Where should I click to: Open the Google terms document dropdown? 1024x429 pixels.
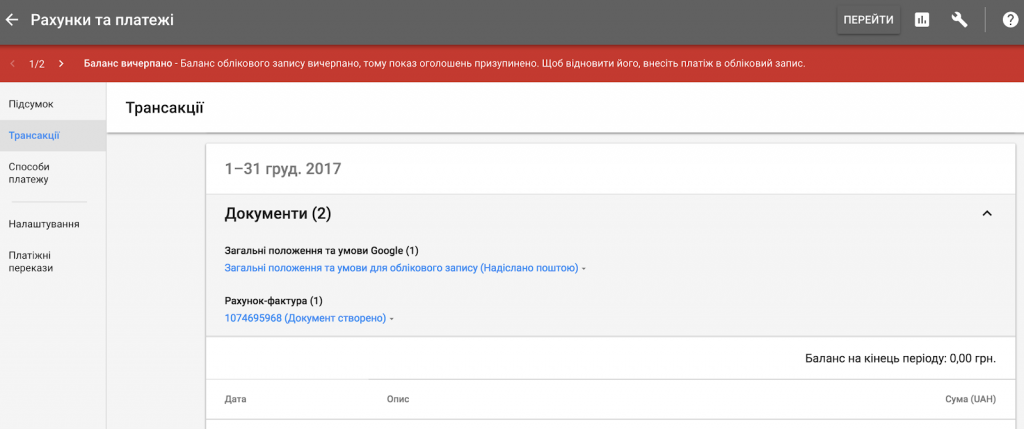click(x=405, y=268)
